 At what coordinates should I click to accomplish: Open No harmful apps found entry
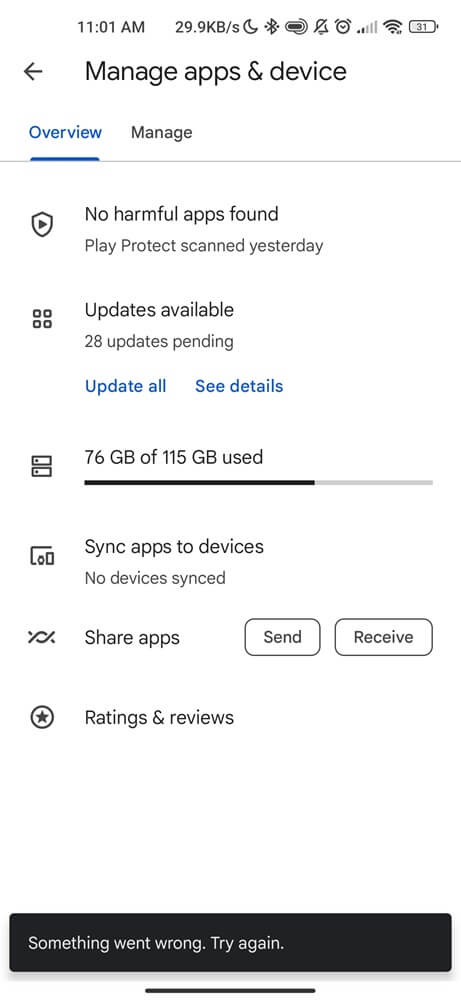[x=230, y=229]
